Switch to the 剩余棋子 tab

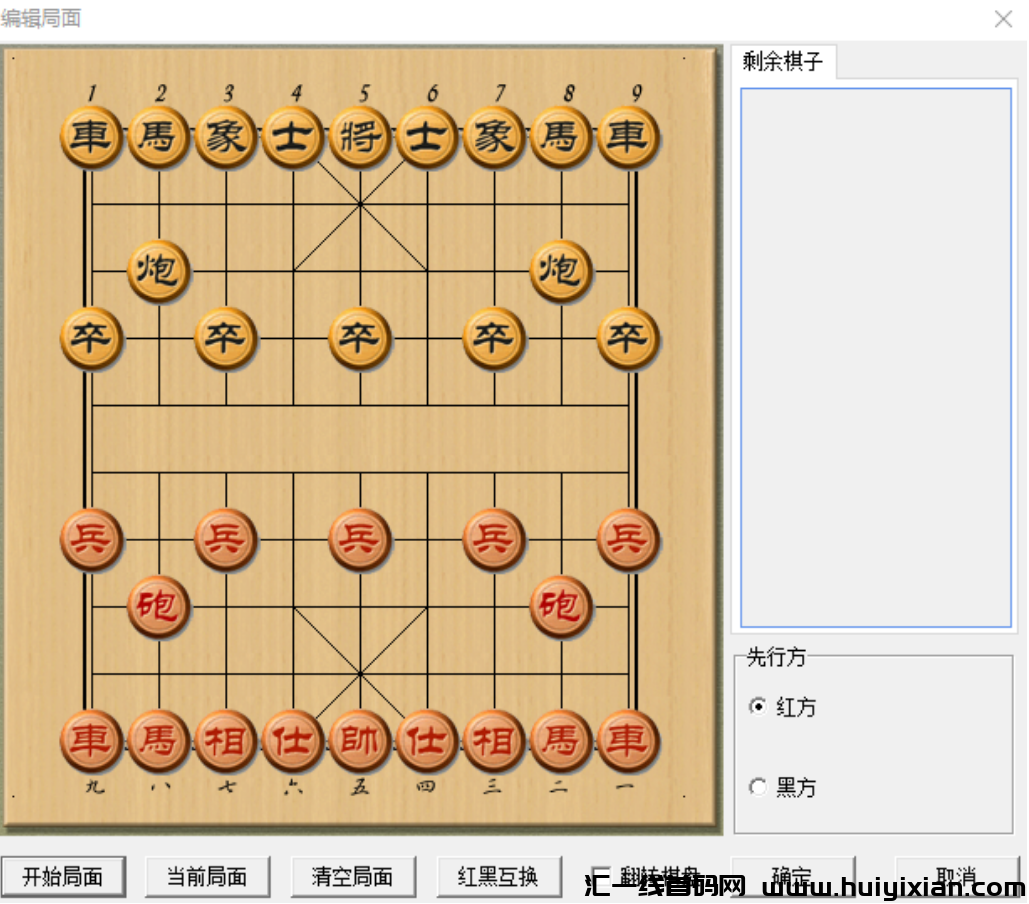[785, 61]
